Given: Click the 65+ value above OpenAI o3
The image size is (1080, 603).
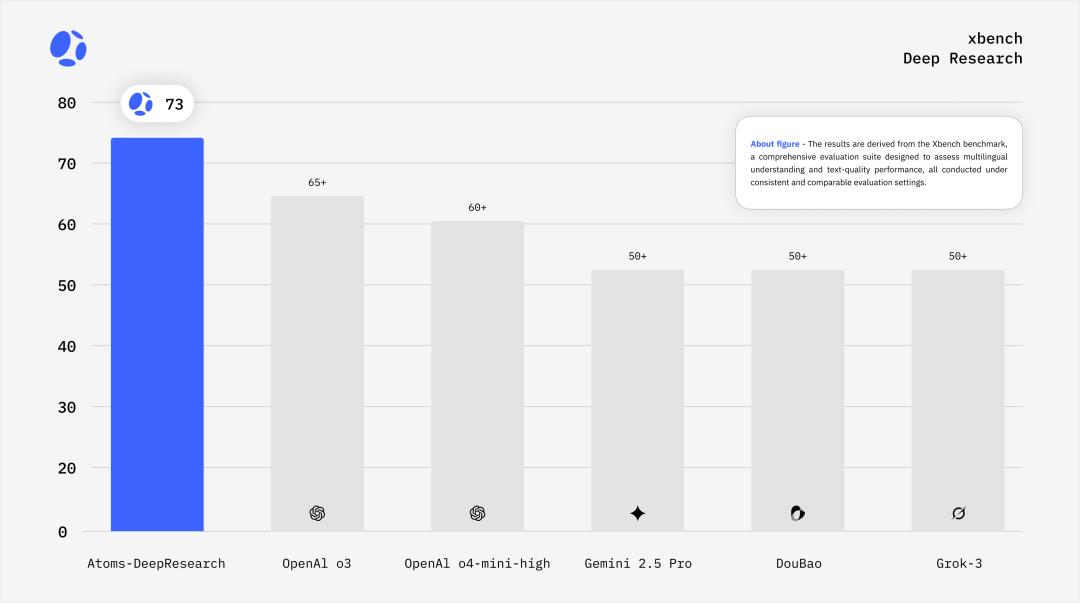Looking at the screenshot, I should click(317, 183).
